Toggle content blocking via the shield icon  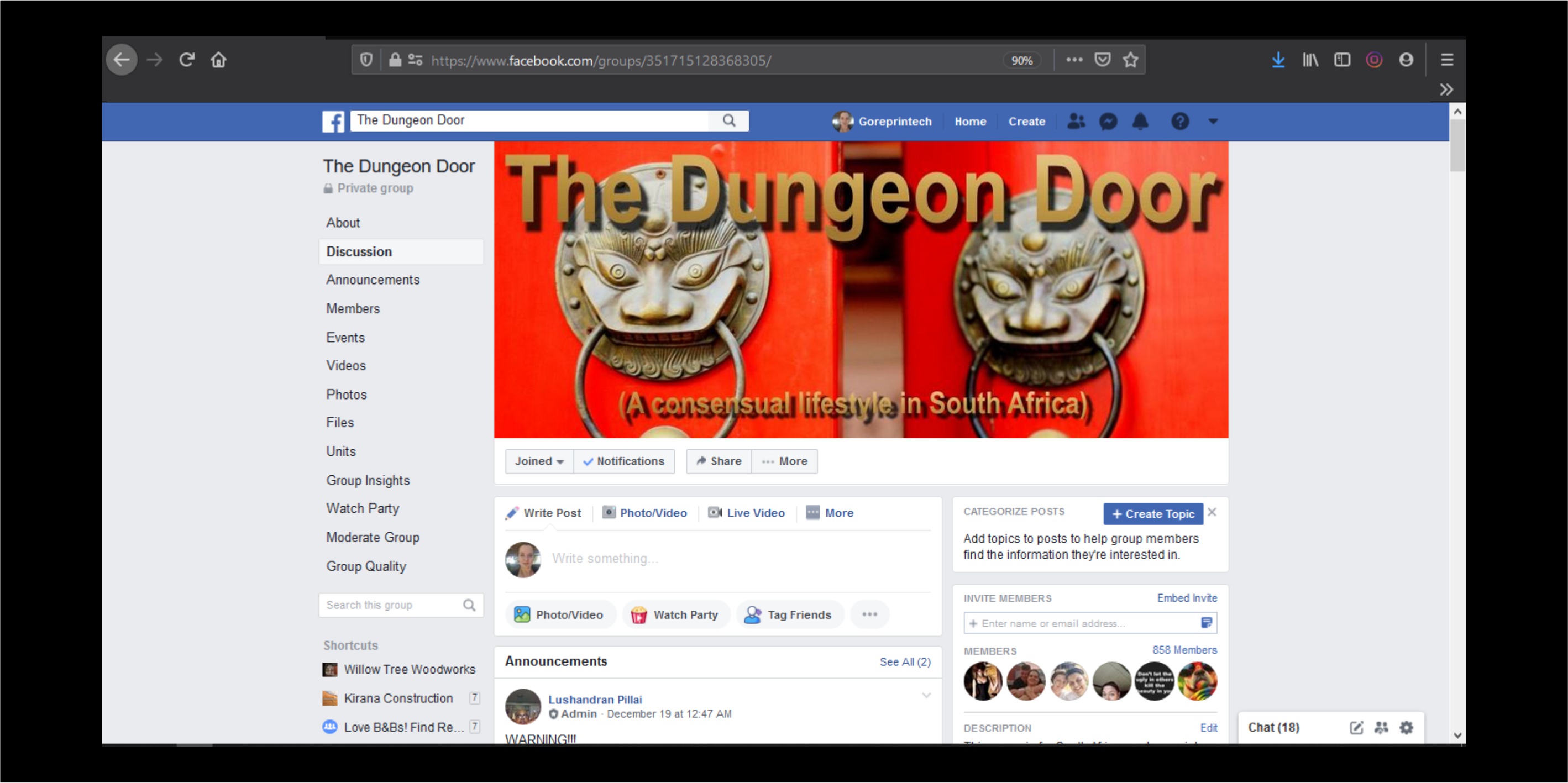click(366, 60)
